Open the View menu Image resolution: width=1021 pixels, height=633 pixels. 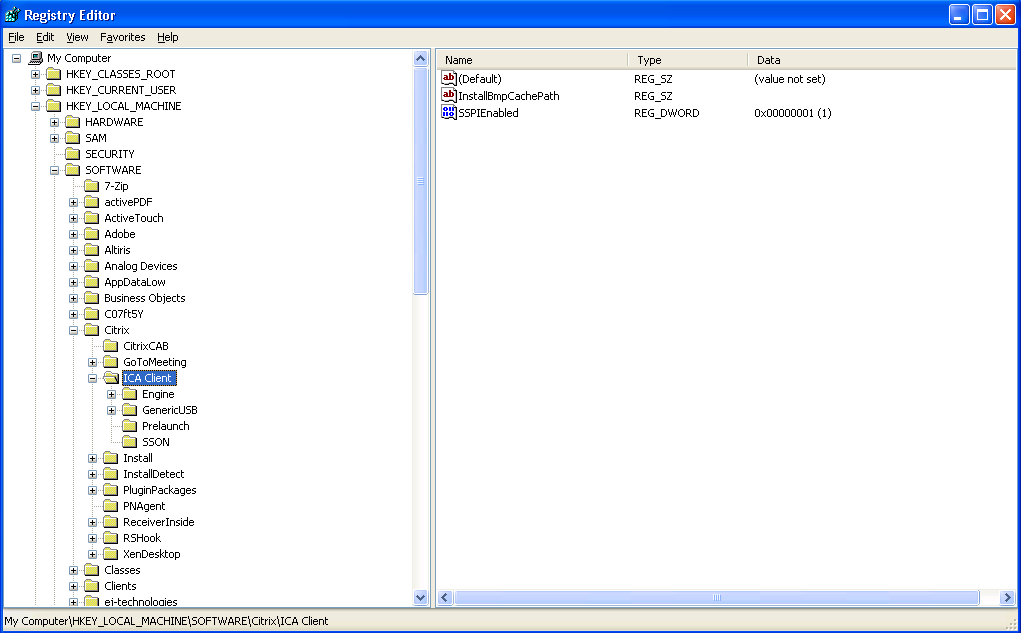pos(77,37)
